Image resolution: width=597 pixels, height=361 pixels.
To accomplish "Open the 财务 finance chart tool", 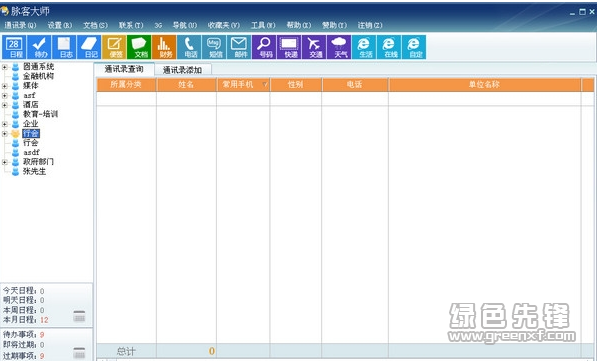I will tap(164, 47).
